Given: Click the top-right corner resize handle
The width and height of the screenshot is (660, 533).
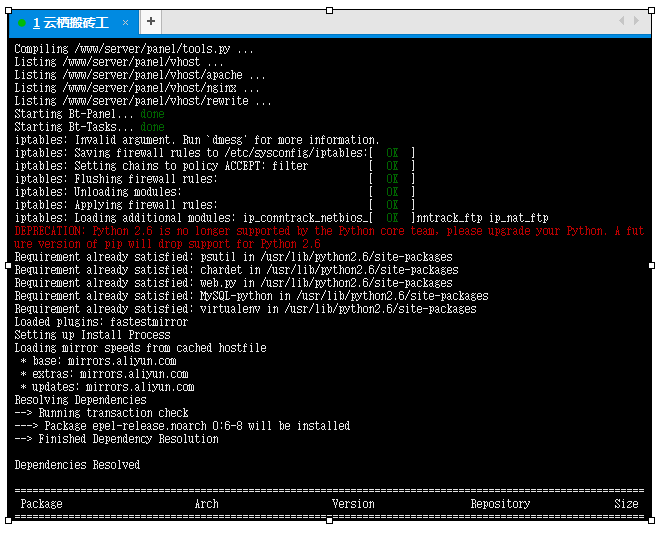Looking at the screenshot, I should (653, 11).
